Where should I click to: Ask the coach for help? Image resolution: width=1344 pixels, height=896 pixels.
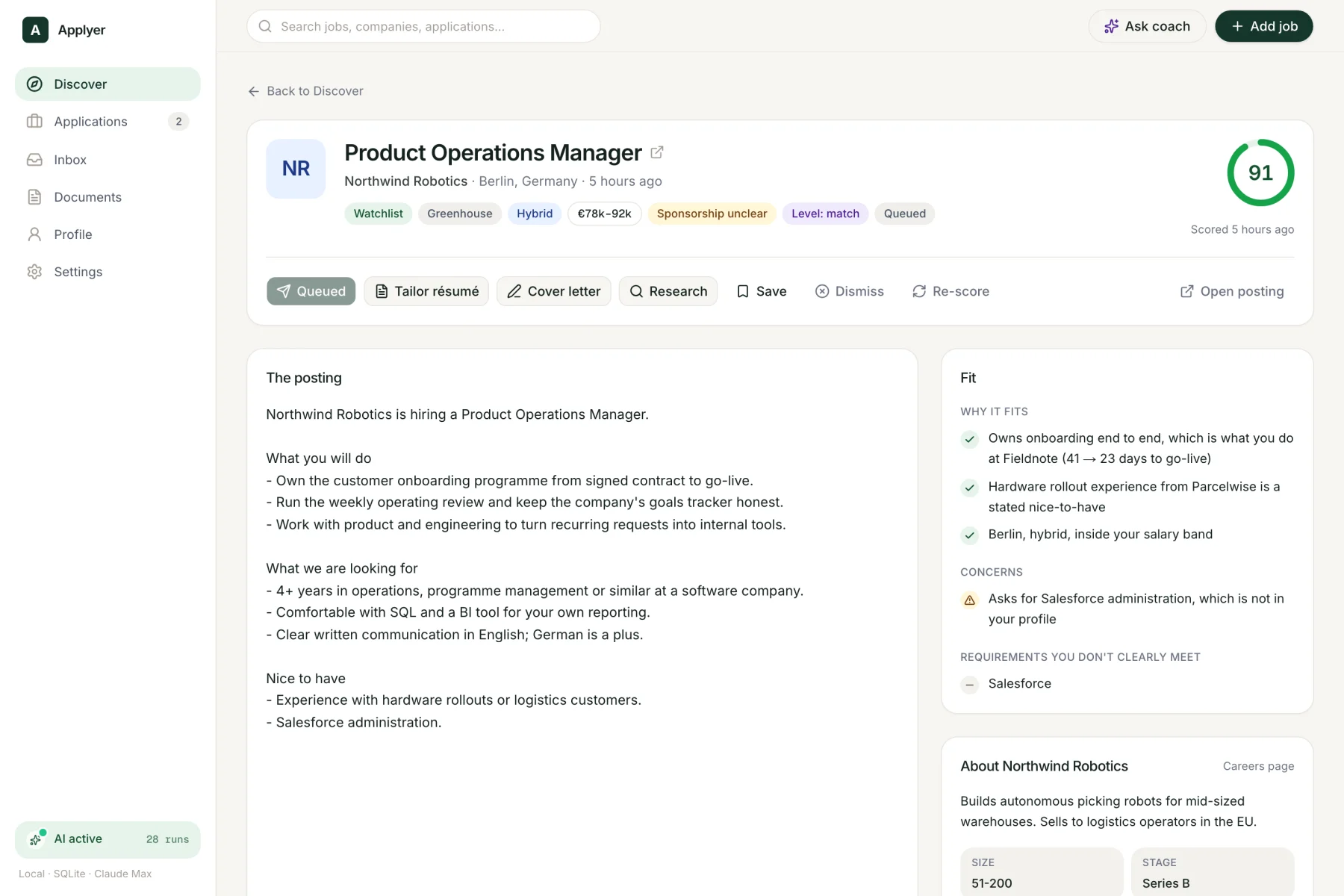point(1147,26)
